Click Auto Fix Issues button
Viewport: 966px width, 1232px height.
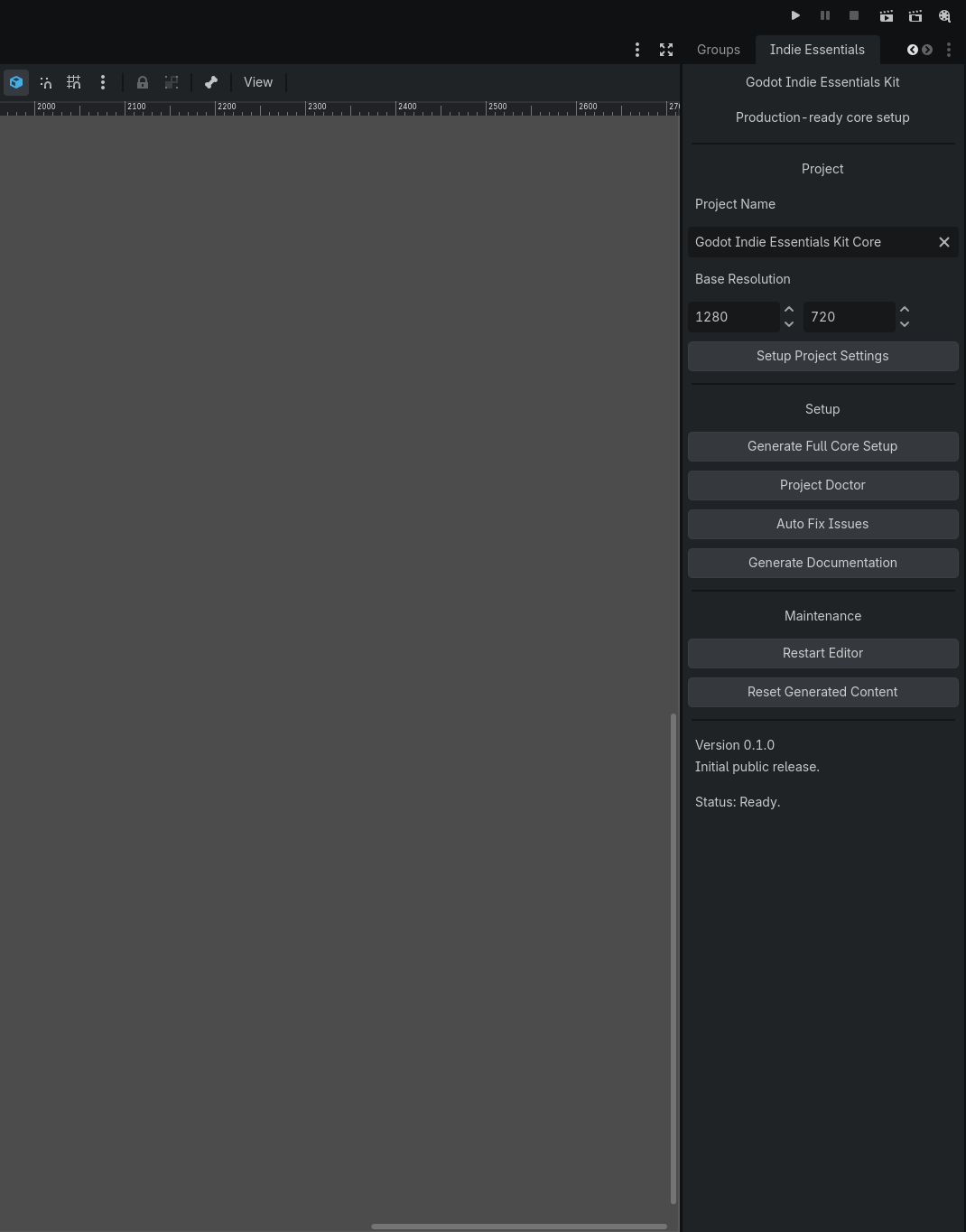(x=822, y=524)
